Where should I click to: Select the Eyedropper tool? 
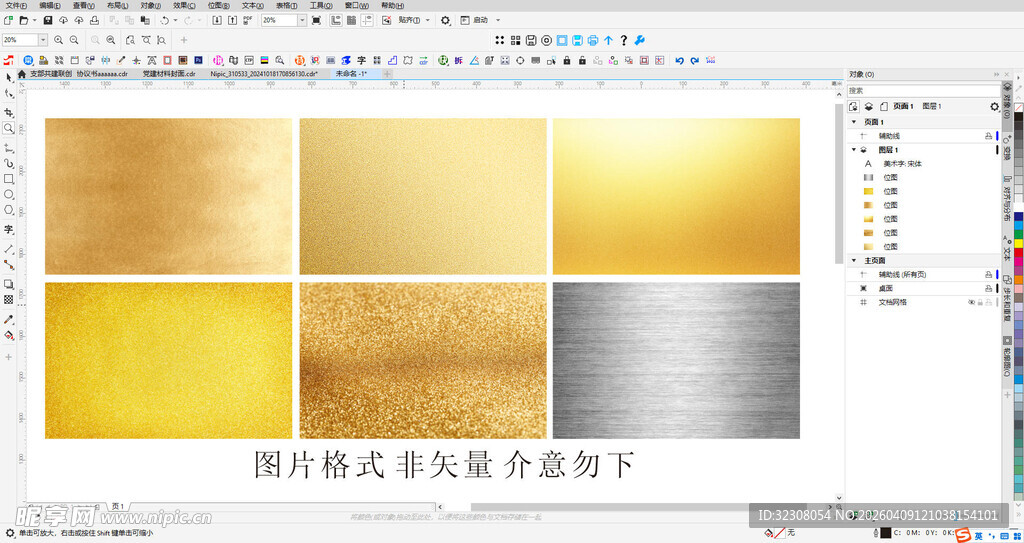(9, 319)
